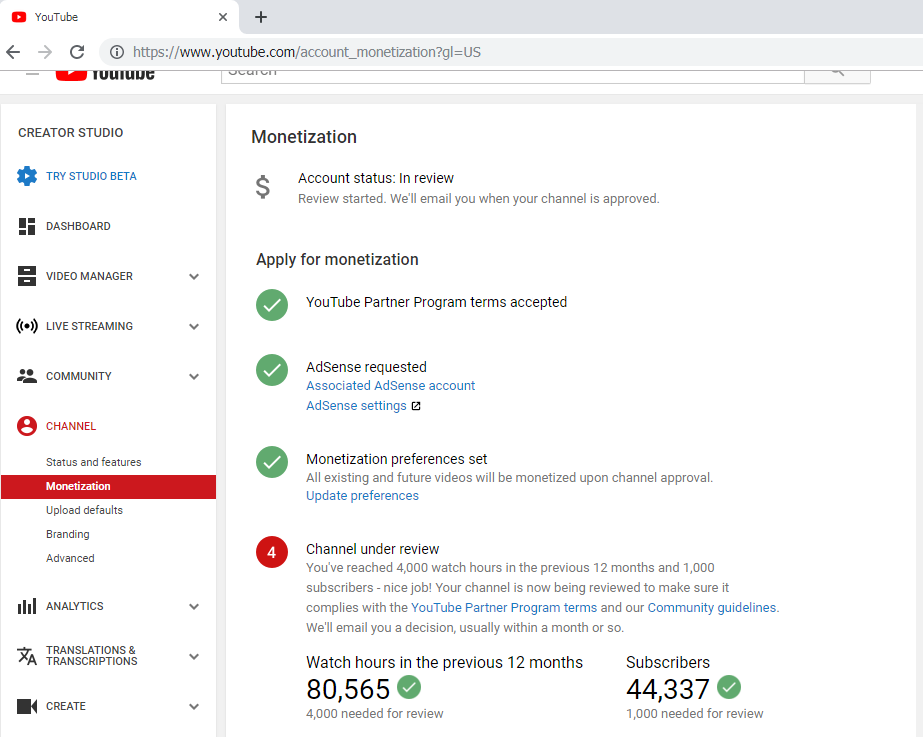The height and width of the screenshot is (737, 923).
Task: Click the Community people icon
Action: 26,376
